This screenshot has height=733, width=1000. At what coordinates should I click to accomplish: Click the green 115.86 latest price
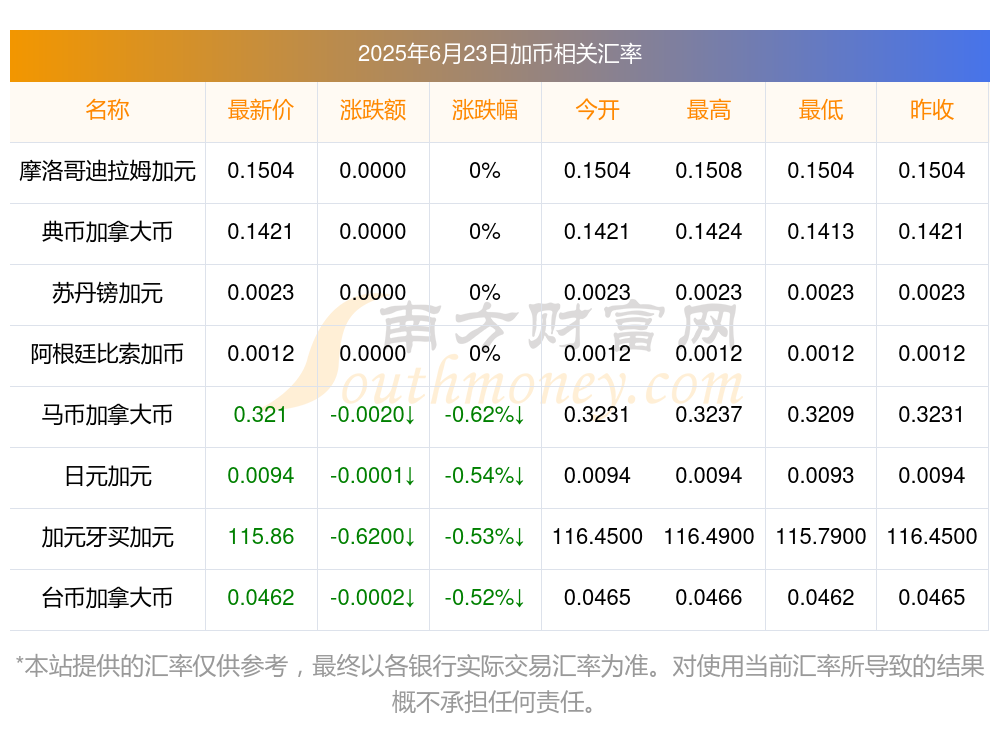click(x=260, y=536)
